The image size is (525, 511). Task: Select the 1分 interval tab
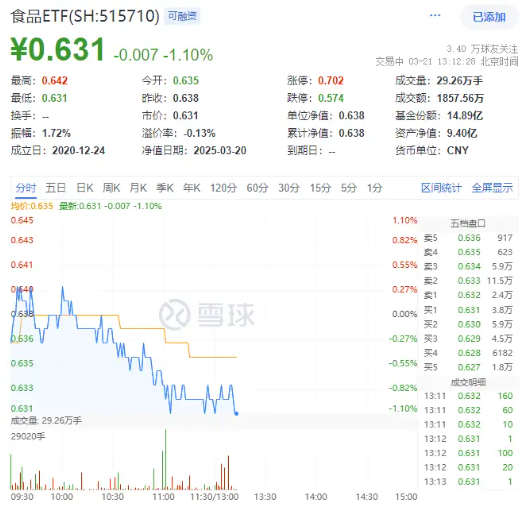click(375, 188)
